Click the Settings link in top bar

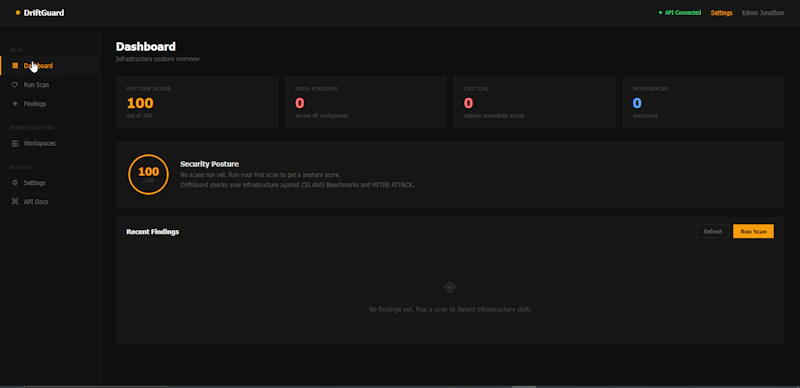point(721,13)
